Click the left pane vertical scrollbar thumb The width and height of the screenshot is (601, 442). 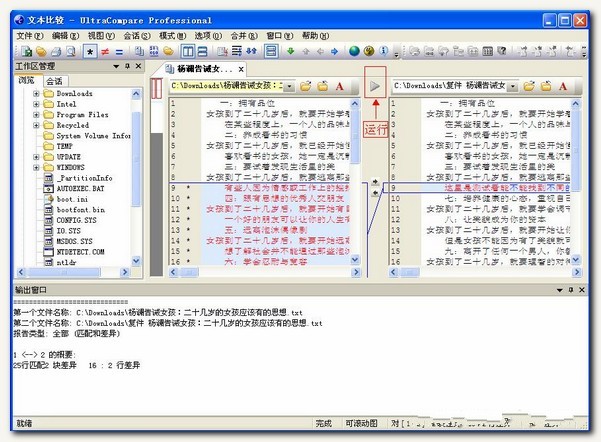pyautogui.click(x=355, y=136)
